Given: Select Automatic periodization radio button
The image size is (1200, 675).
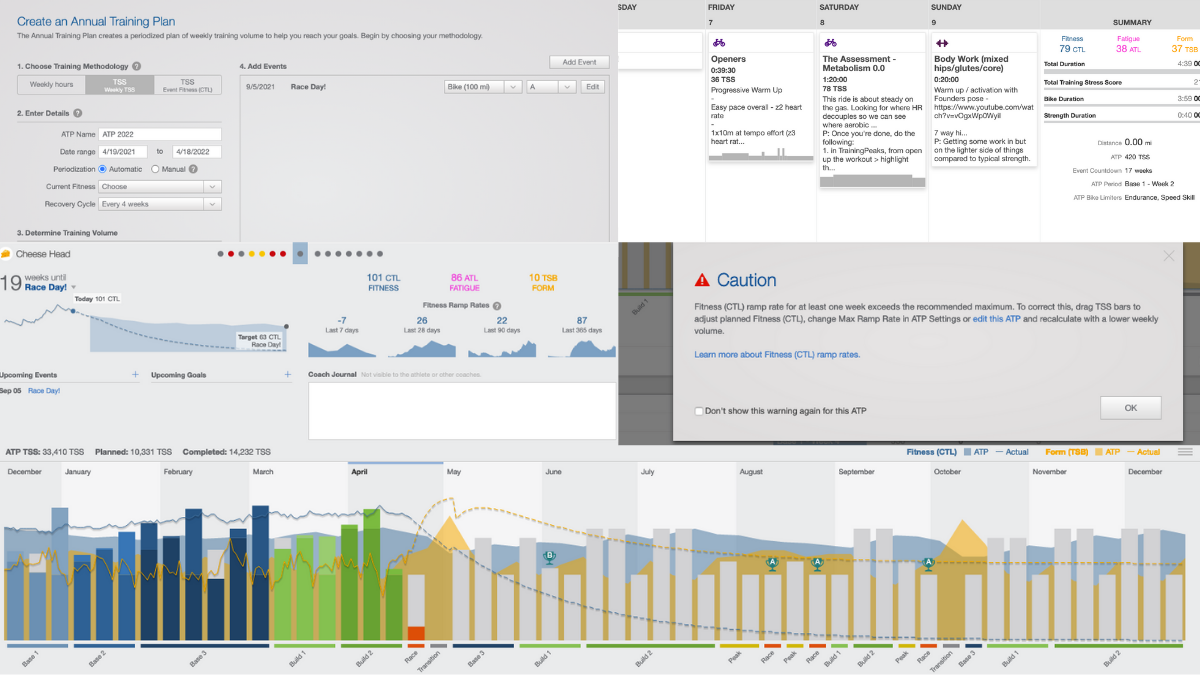Looking at the screenshot, I should pyautogui.click(x=103, y=169).
